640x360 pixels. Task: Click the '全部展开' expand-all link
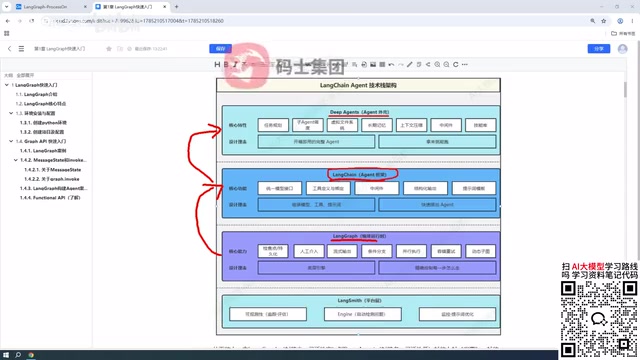click(25, 76)
